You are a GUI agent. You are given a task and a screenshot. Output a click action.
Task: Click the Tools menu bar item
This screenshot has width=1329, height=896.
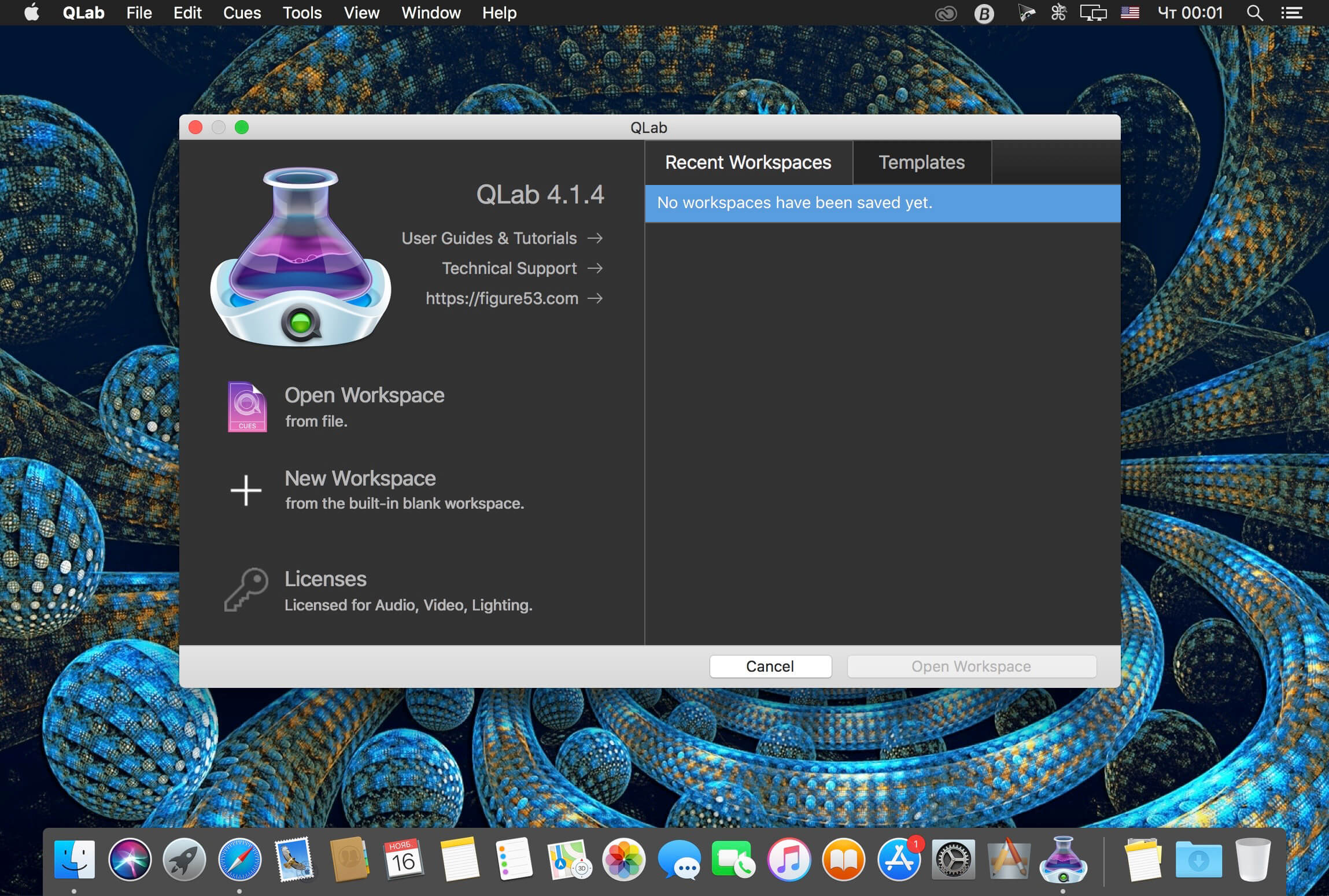tap(300, 13)
